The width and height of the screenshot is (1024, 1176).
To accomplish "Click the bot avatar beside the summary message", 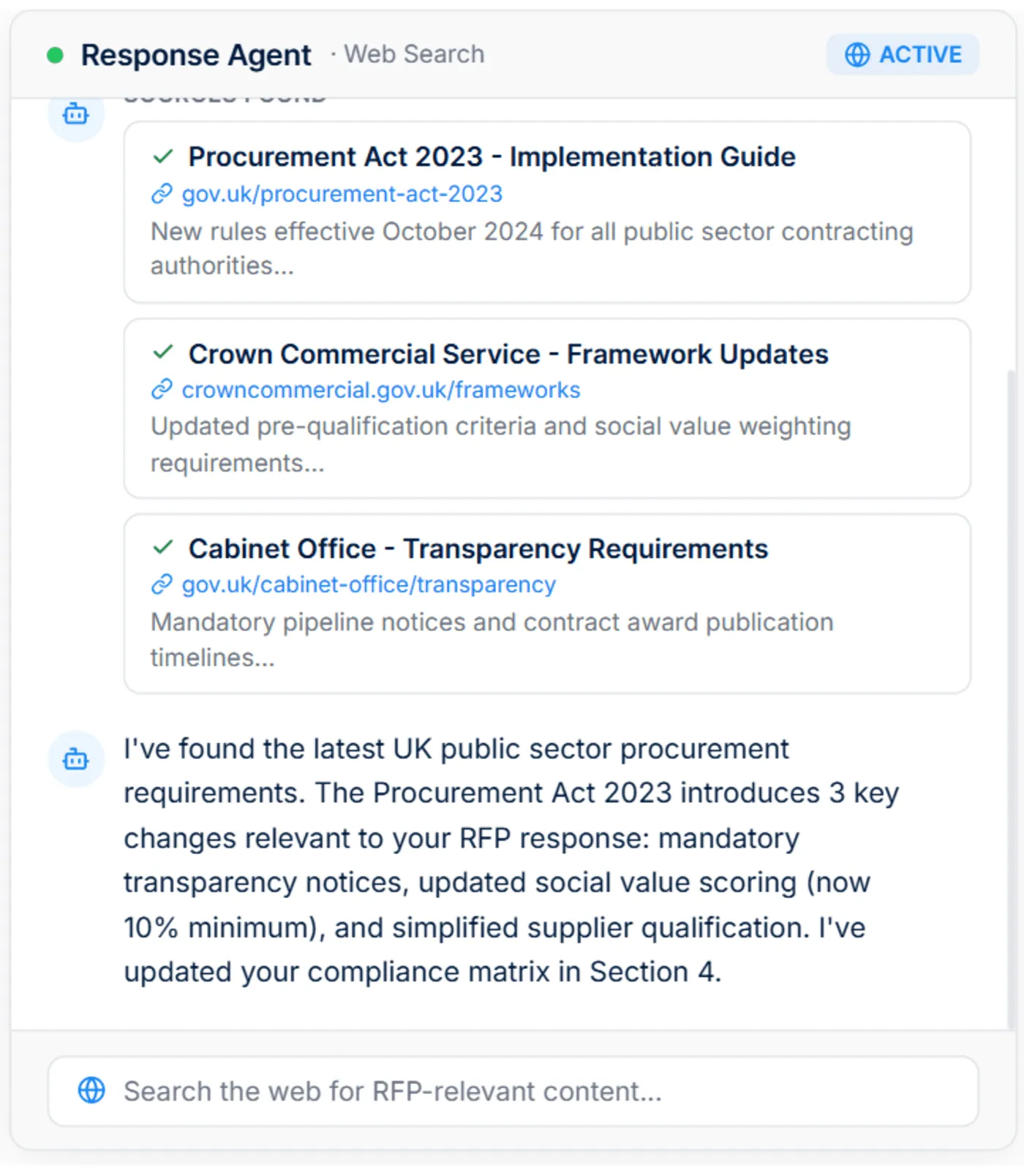I will pos(76,759).
